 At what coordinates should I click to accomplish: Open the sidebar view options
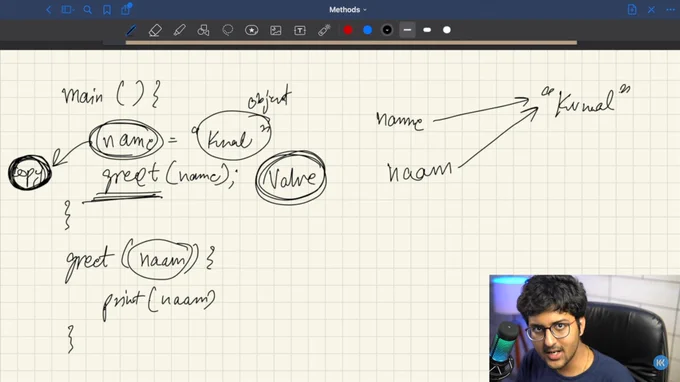point(67,10)
